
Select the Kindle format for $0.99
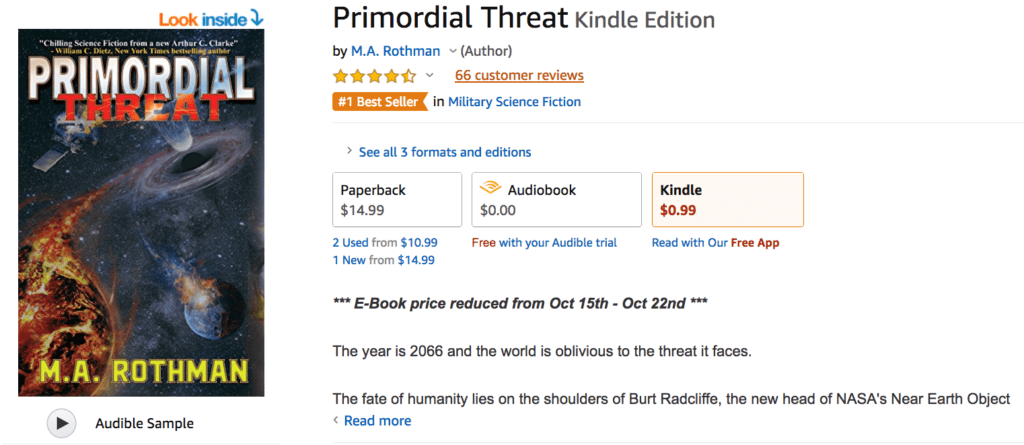pos(727,200)
